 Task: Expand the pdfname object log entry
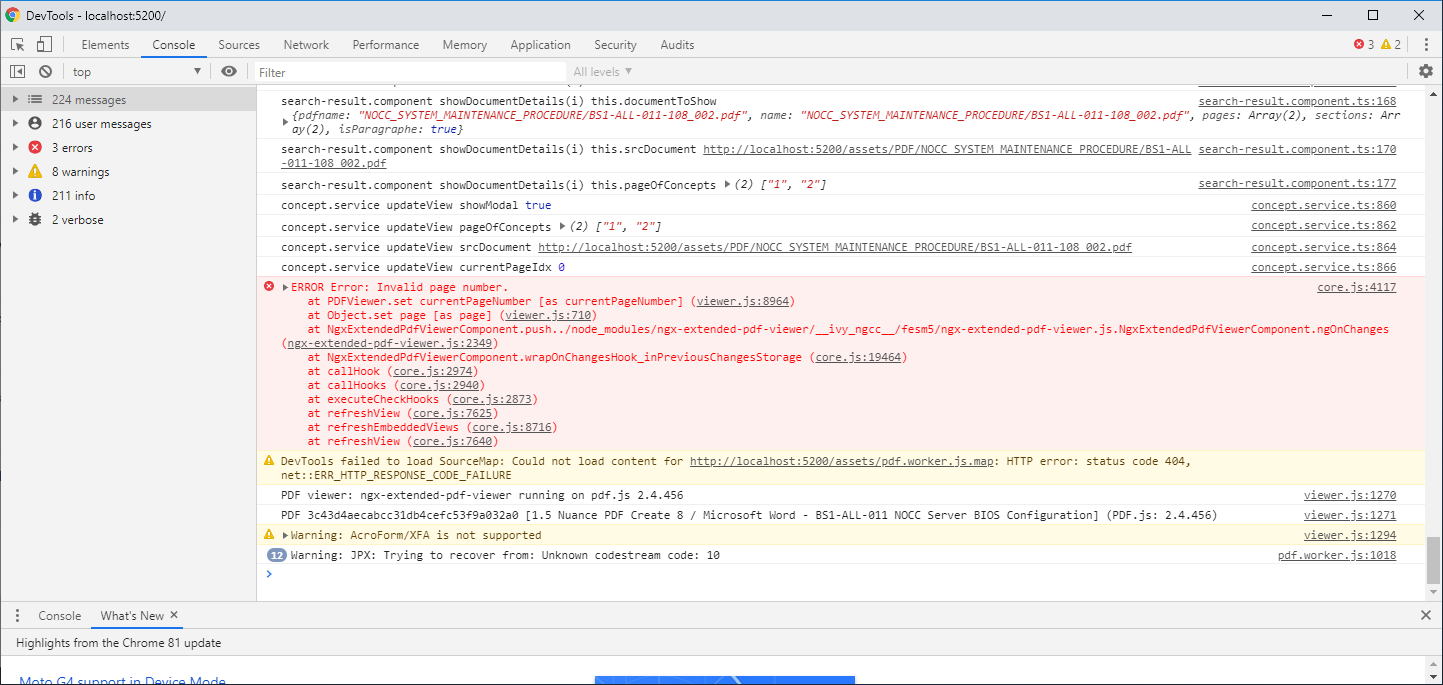point(286,122)
